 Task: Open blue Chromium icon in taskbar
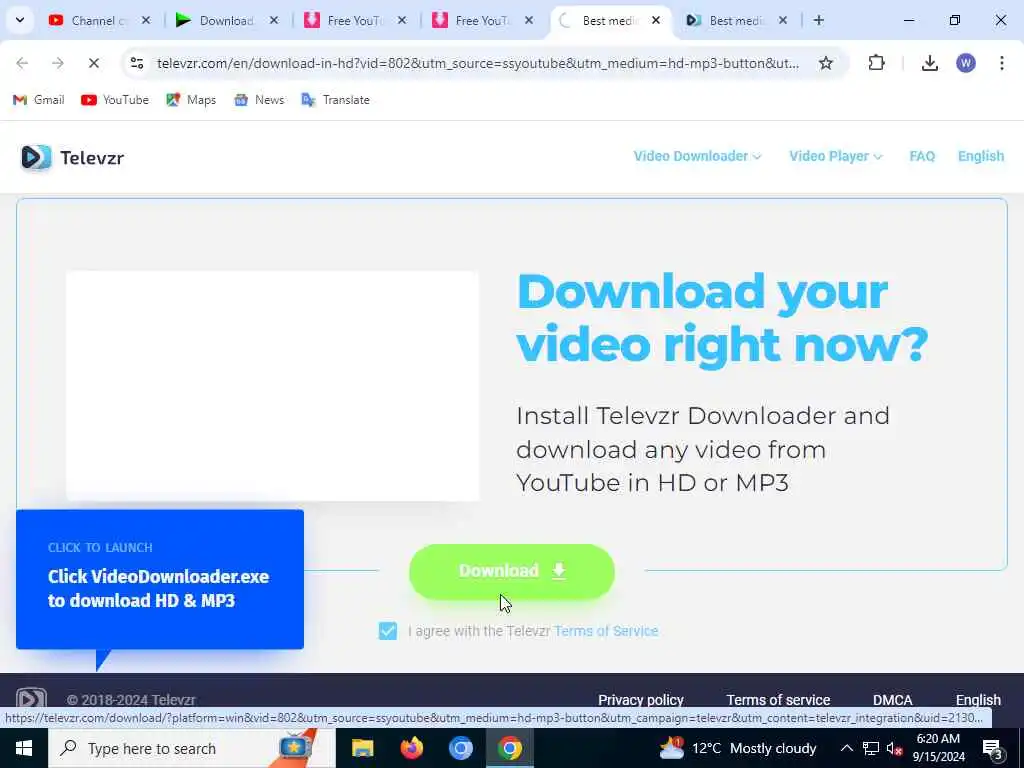click(x=460, y=748)
